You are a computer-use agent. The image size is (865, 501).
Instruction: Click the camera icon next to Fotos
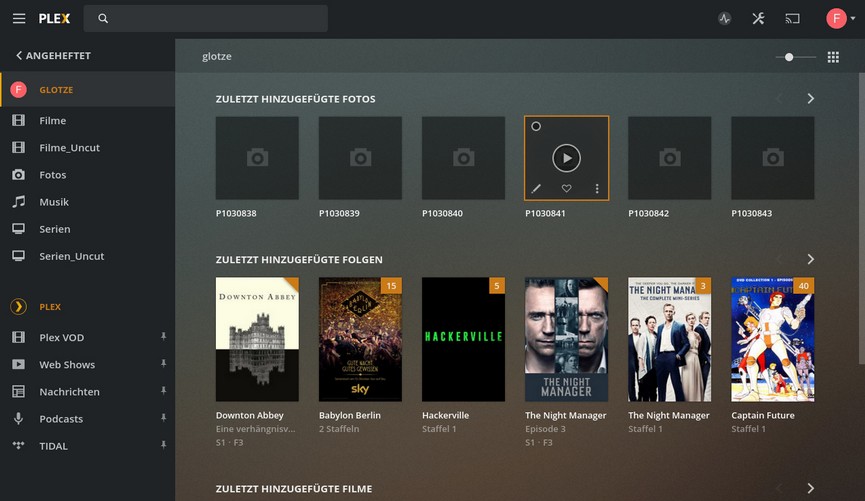18,174
